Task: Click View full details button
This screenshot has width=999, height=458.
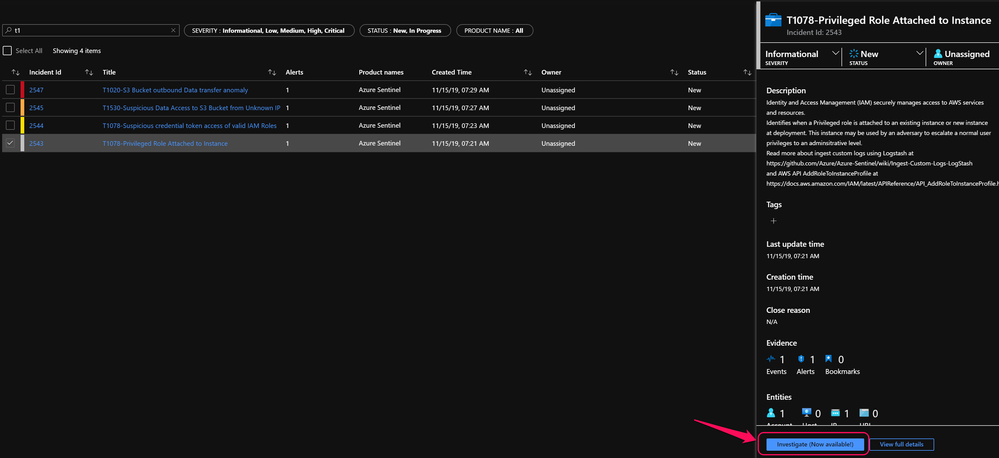Action: (902, 444)
